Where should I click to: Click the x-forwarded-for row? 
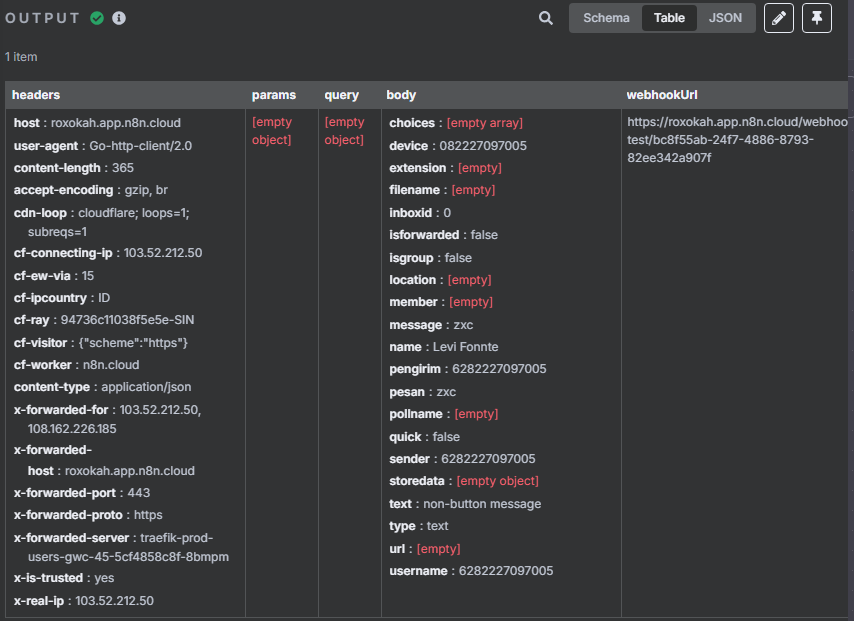pyautogui.click(x=107, y=419)
